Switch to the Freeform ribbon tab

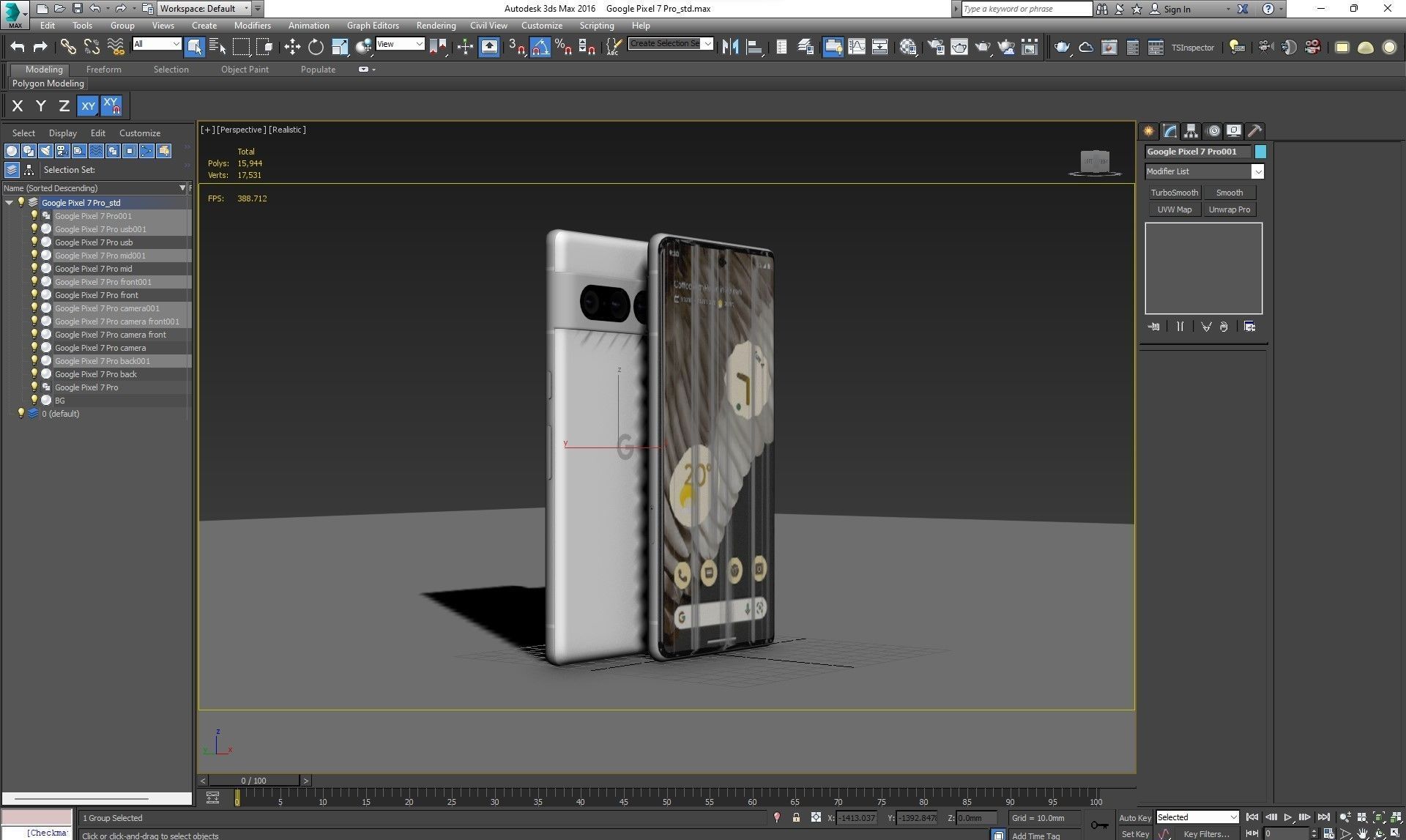(104, 70)
